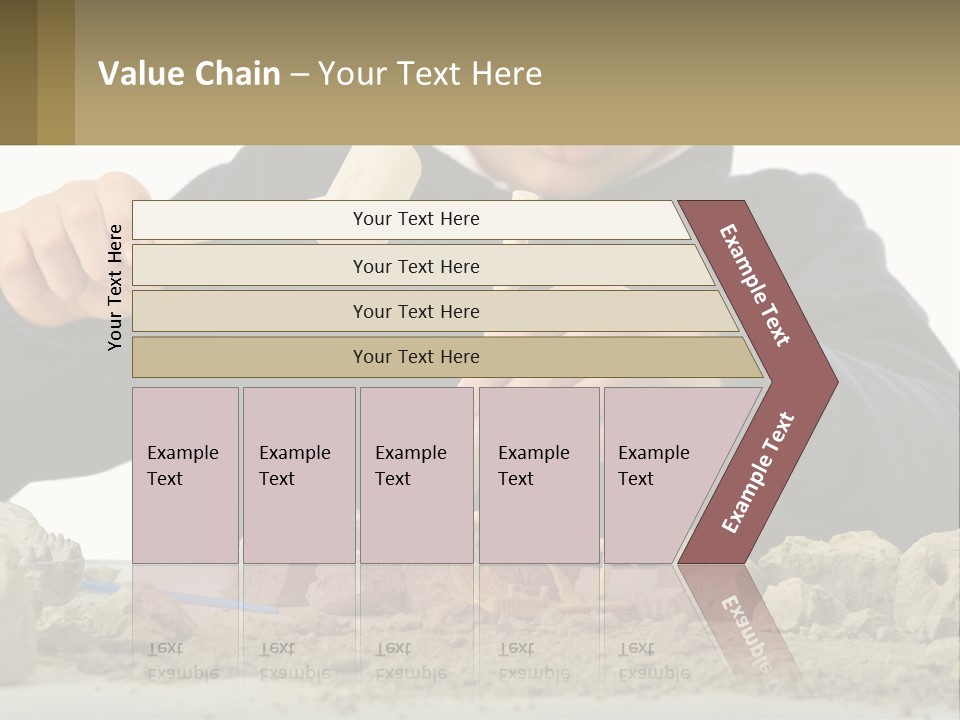This screenshot has width=960, height=720.
Task: Select the second pink Example Text box
Action: point(299,475)
